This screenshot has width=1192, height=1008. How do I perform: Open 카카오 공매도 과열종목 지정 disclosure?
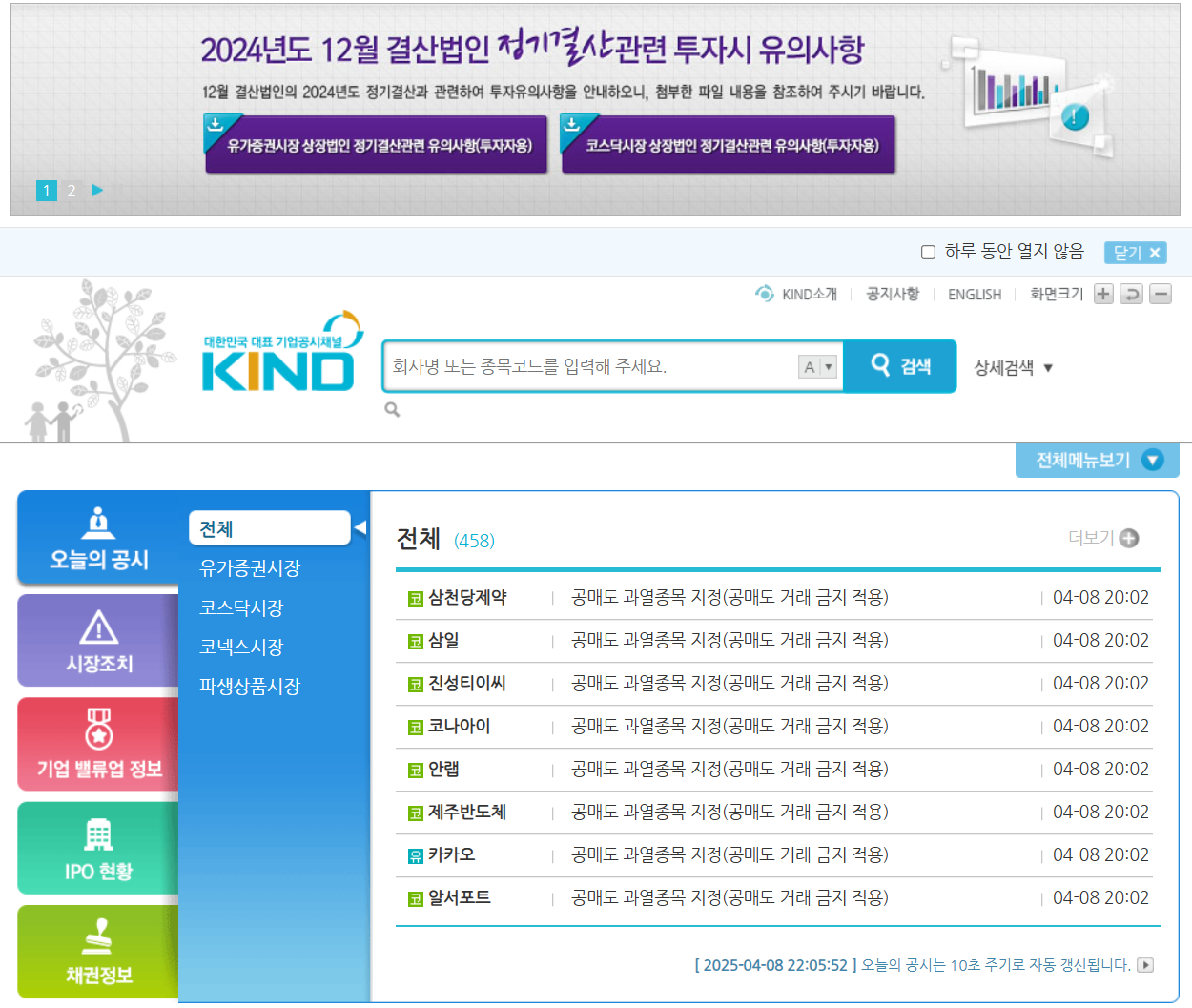tap(730, 855)
